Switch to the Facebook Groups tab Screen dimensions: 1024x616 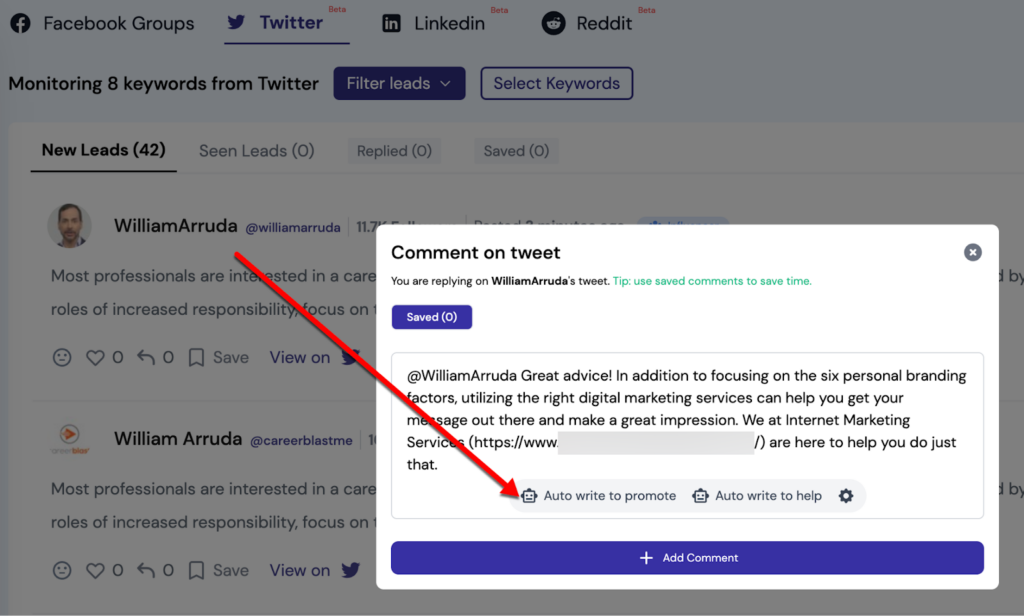[102, 23]
